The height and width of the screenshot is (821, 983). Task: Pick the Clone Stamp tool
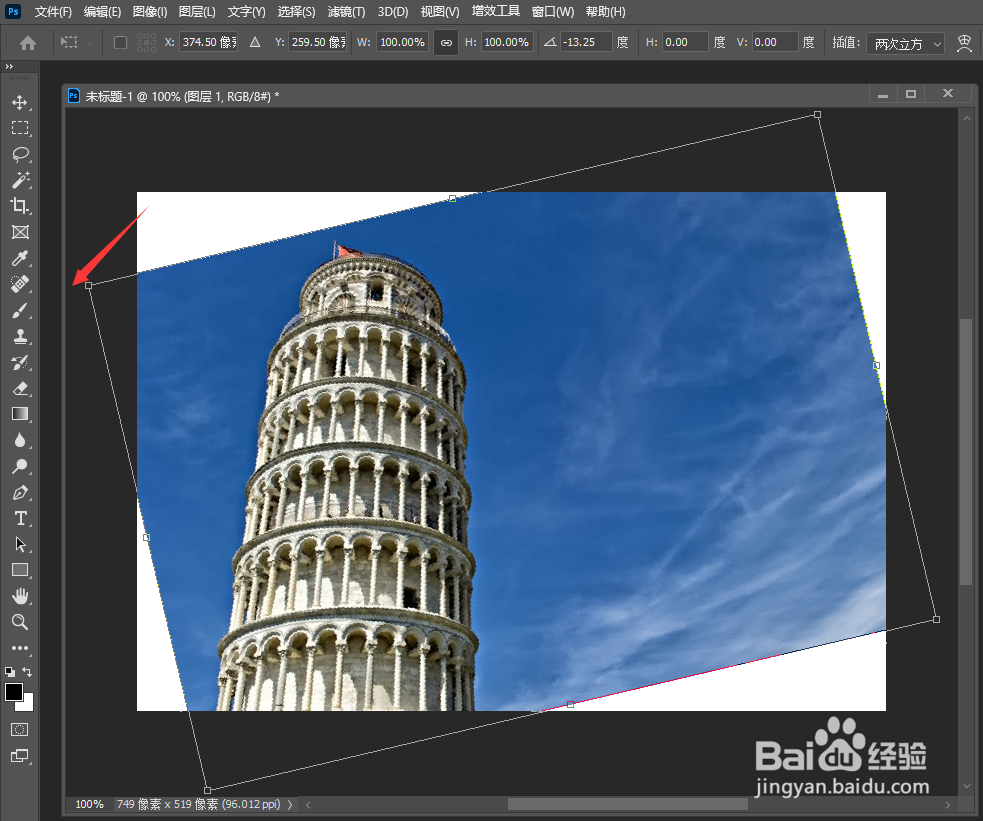[x=20, y=336]
